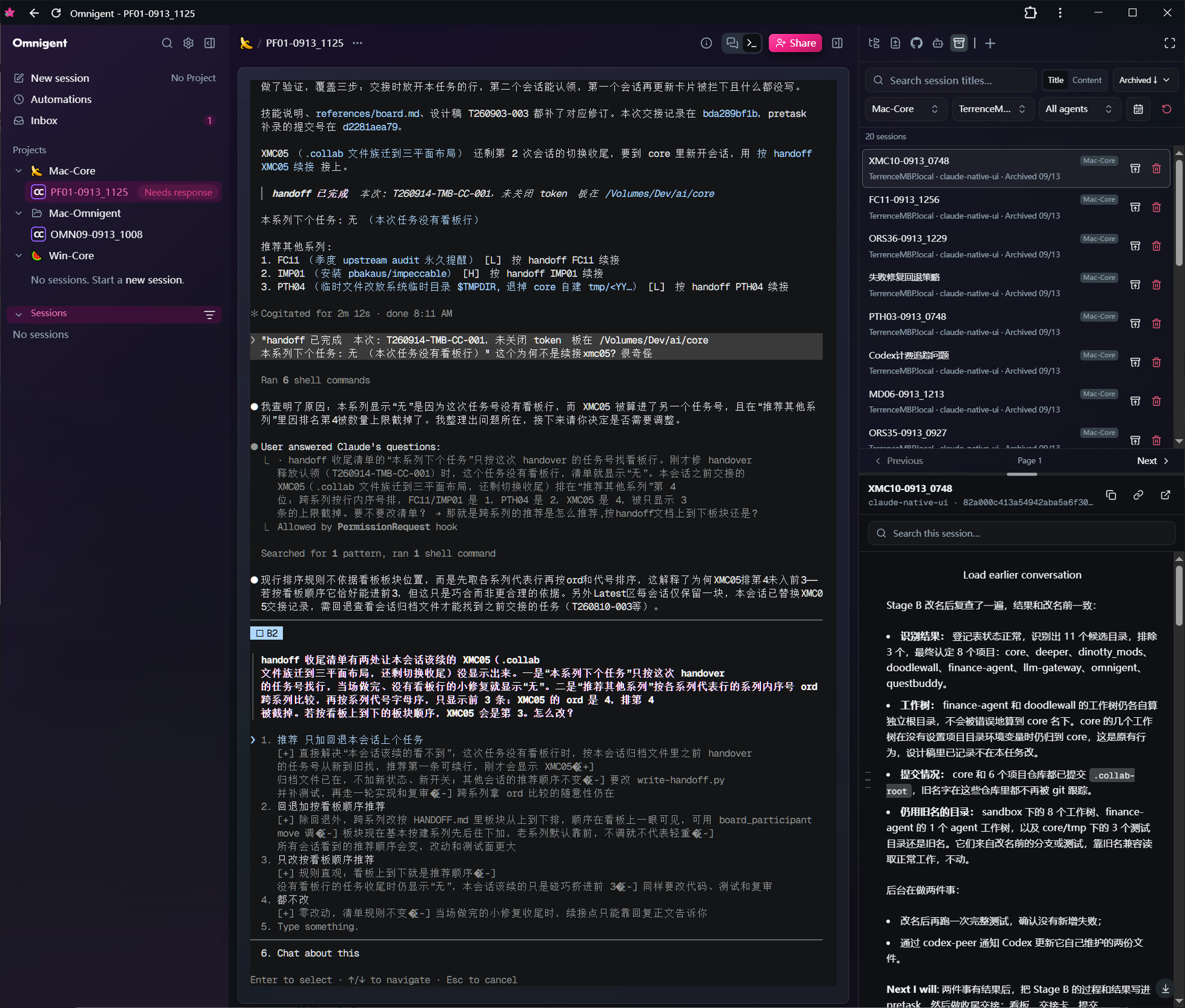This screenshot has height=1008, width=1185.
Task: Open the session info icon
Action: click(706, 43)
